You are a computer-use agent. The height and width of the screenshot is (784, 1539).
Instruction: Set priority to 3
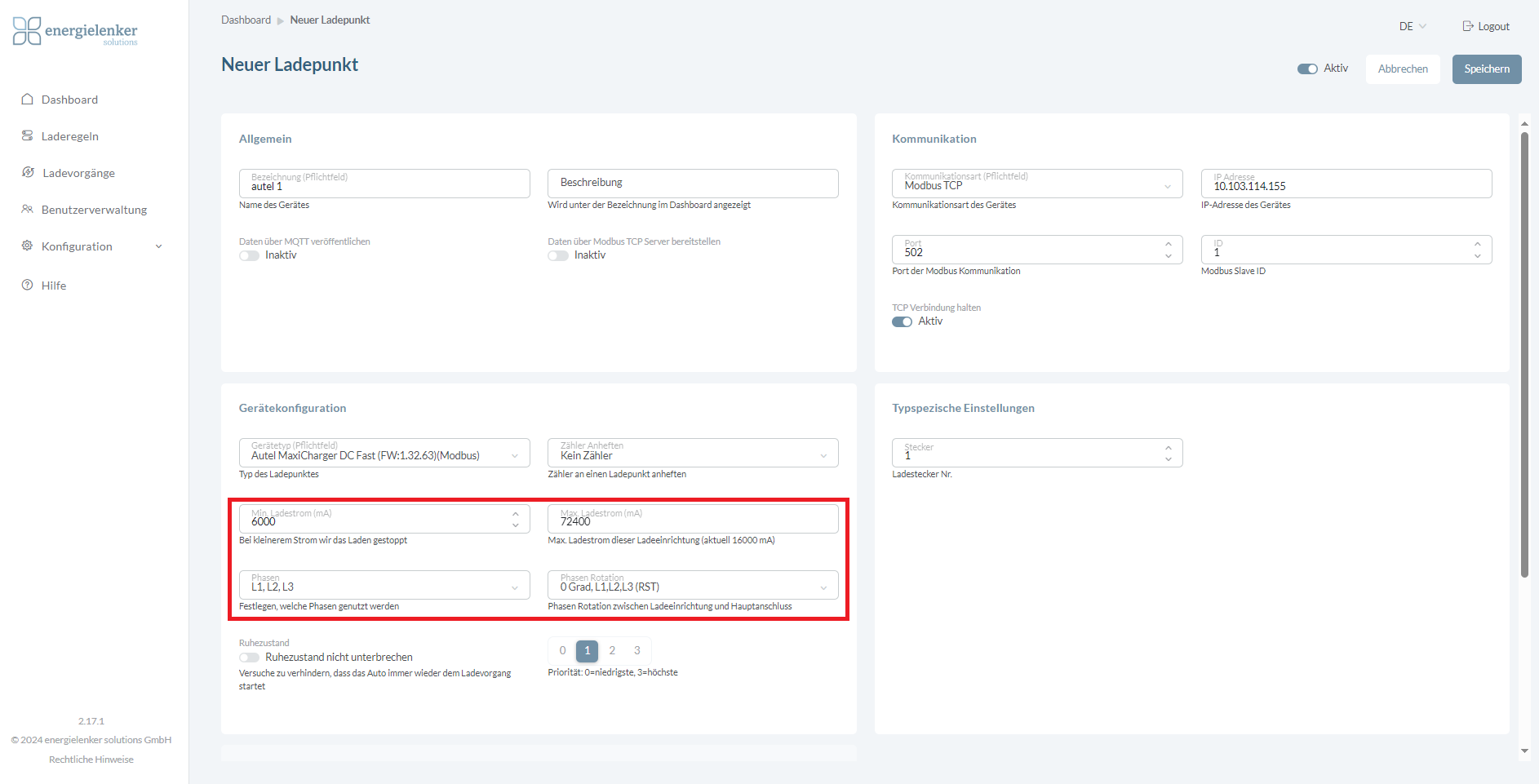[636, 651]
